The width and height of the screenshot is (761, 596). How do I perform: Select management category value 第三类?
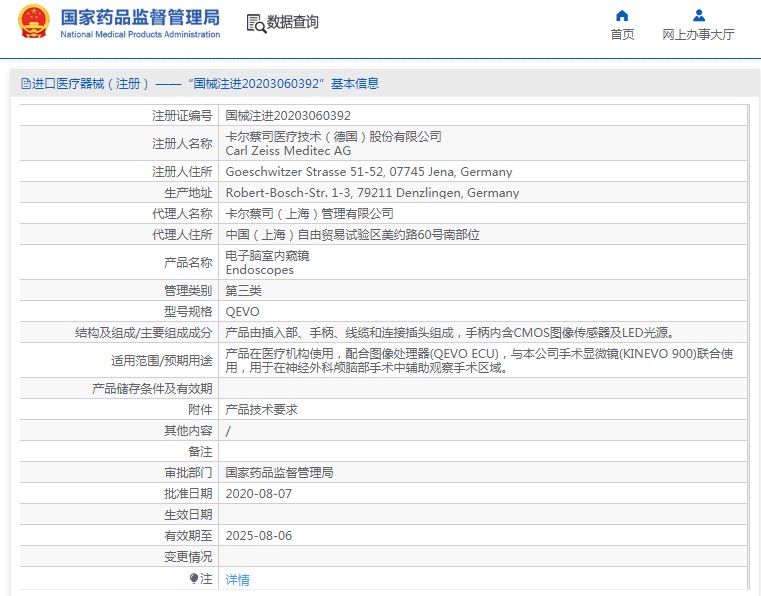pos(243,291)
